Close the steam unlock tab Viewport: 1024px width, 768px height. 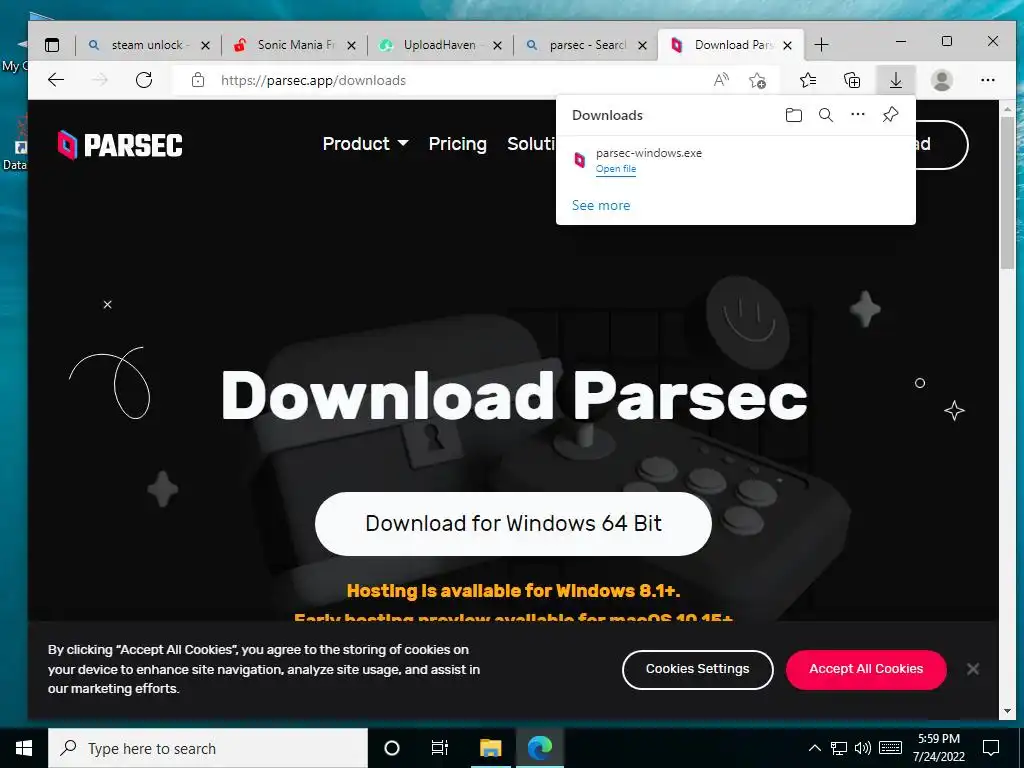point(205,45)
